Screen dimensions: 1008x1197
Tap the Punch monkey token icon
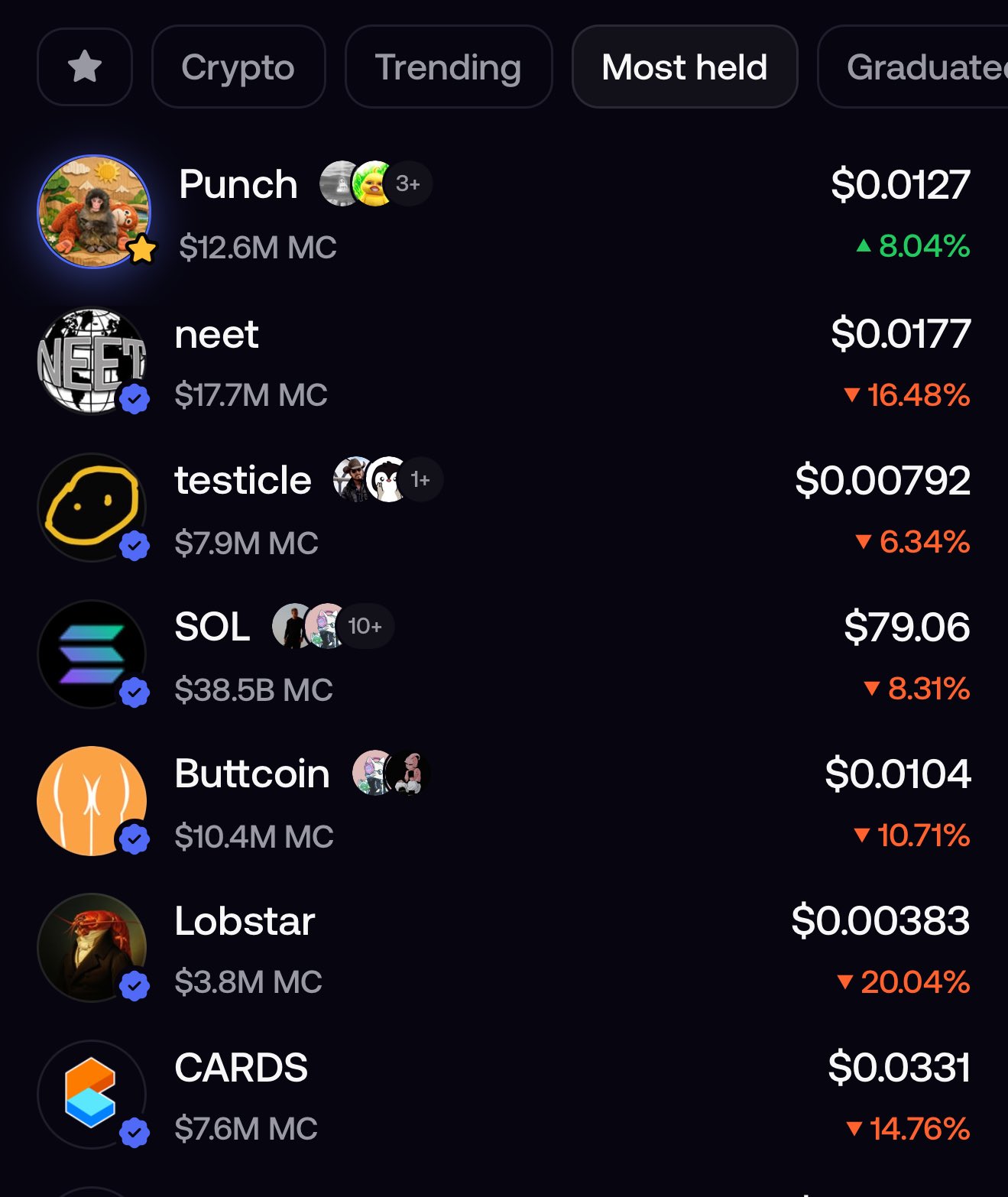(x=94, y=212)
